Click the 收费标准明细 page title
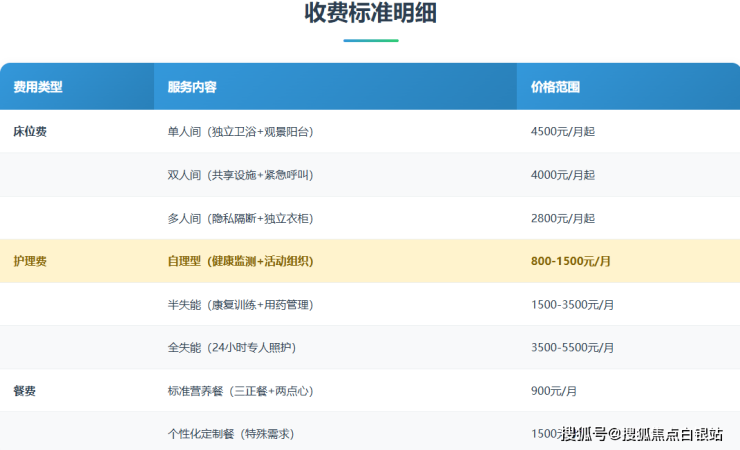This screenshot has width=740, height=450. point(370,14)
